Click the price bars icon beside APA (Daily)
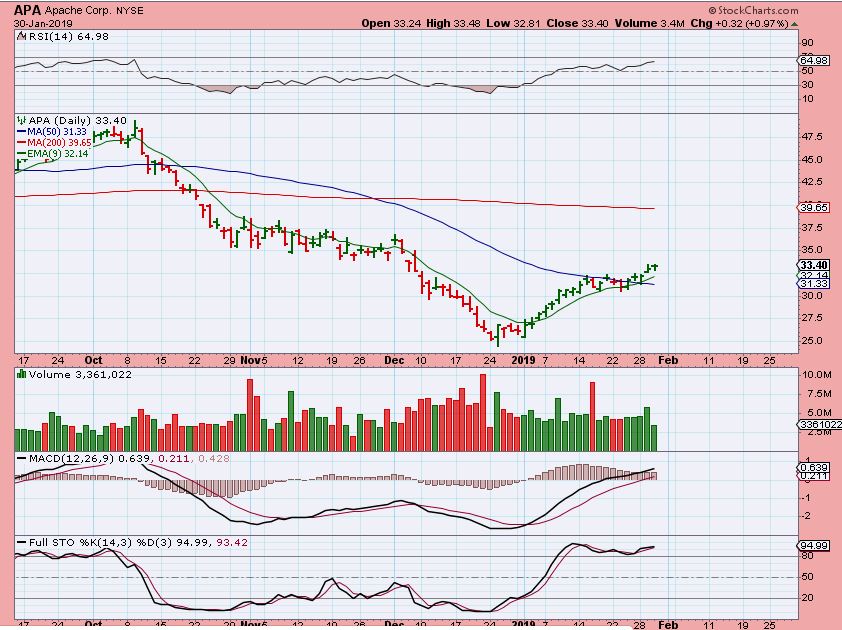Screen dimensions: 842x630 [x=21, y=120]
